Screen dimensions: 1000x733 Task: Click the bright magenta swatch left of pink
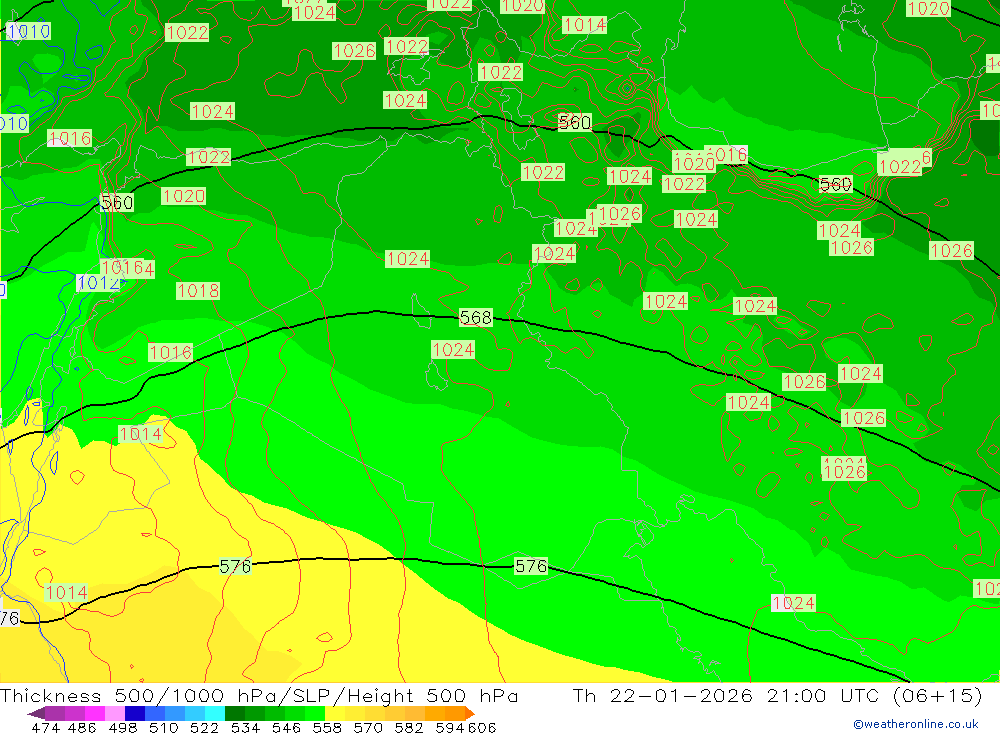pos(94,713)
